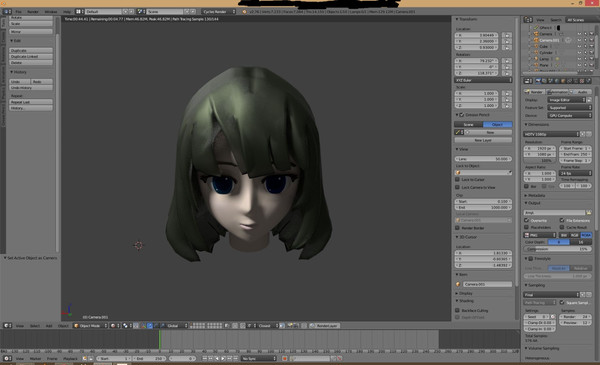600x365 pixels.
Task: Jump to the first frame in timeline
Action: tap(205, 358)
